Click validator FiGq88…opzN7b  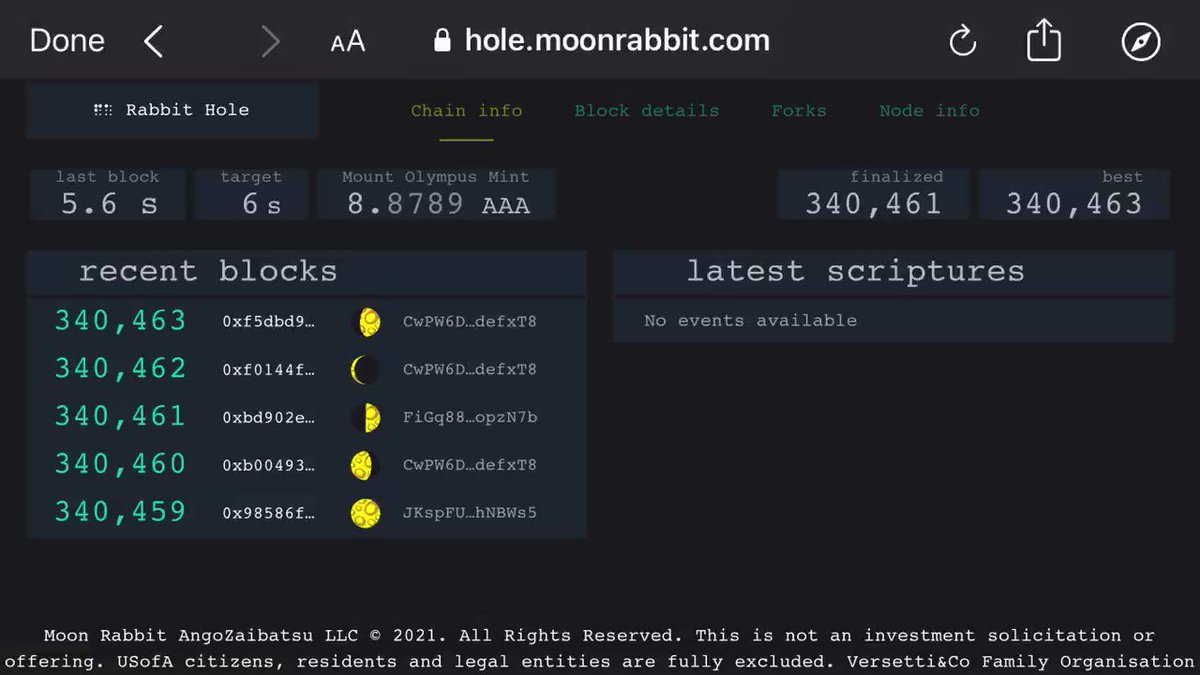tap(470, 417)
